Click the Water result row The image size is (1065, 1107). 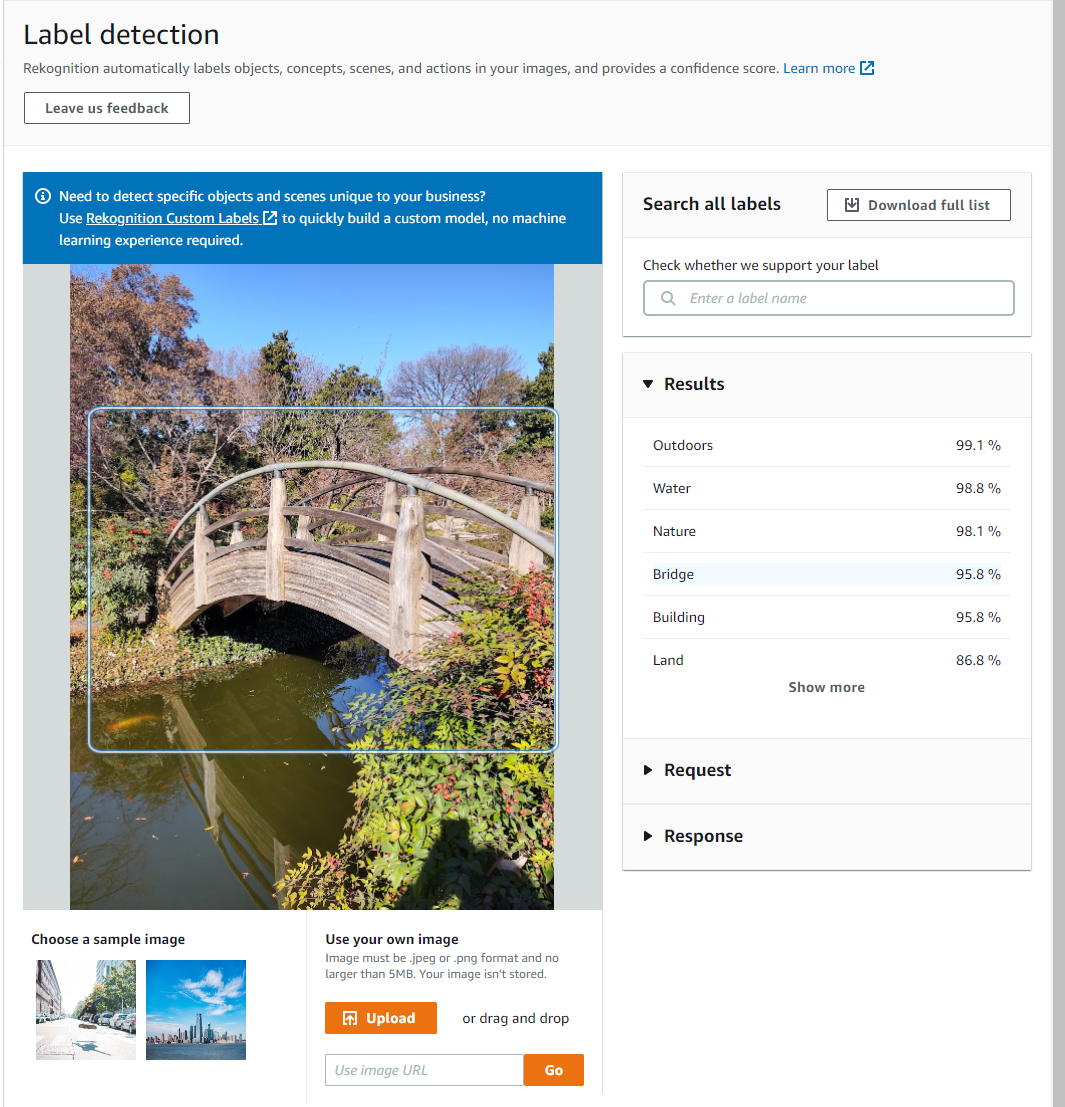(826, 489)
